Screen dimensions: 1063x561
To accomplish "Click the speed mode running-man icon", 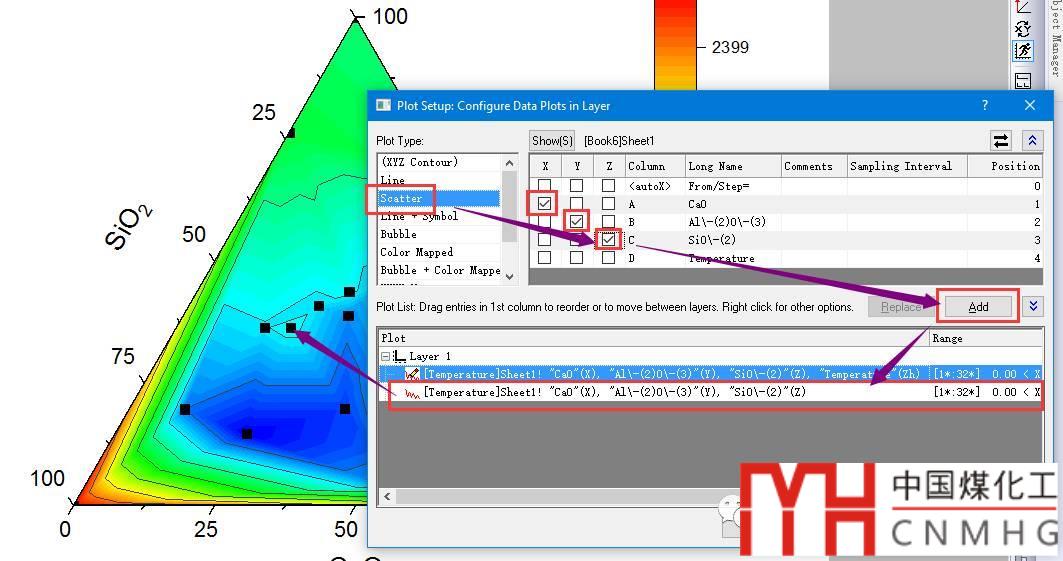I will tap(1022, 51).
